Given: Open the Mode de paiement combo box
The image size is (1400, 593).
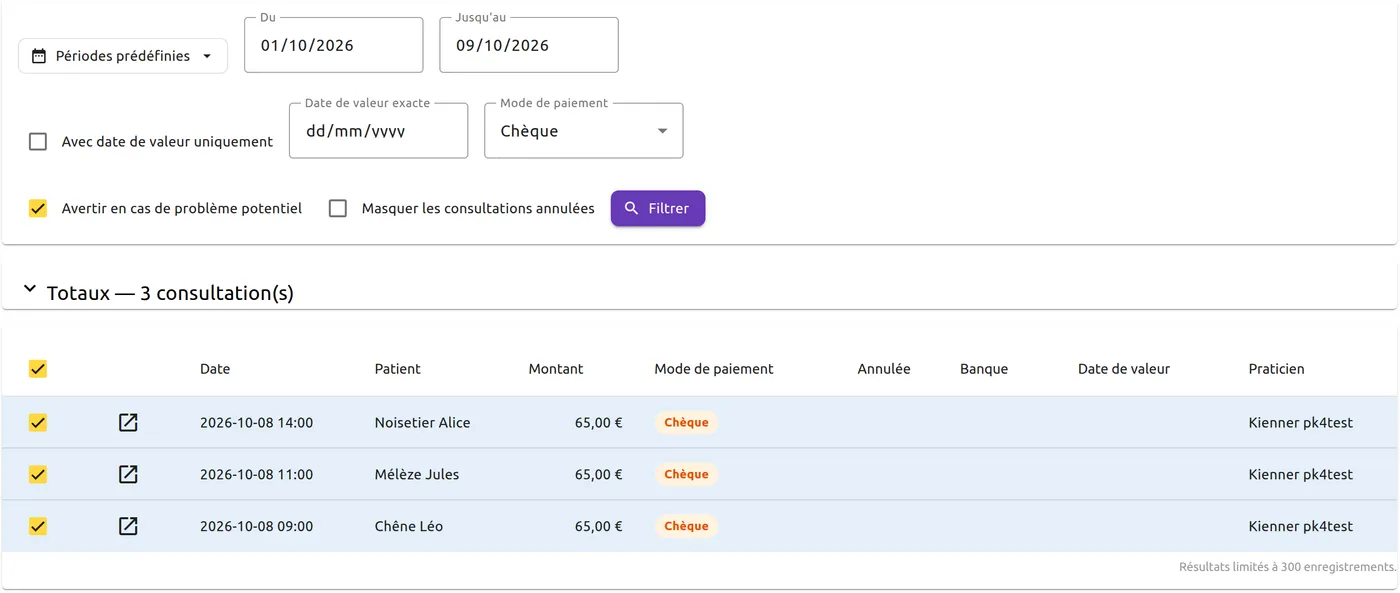Looking at the screenshot, I should point(584,131).
